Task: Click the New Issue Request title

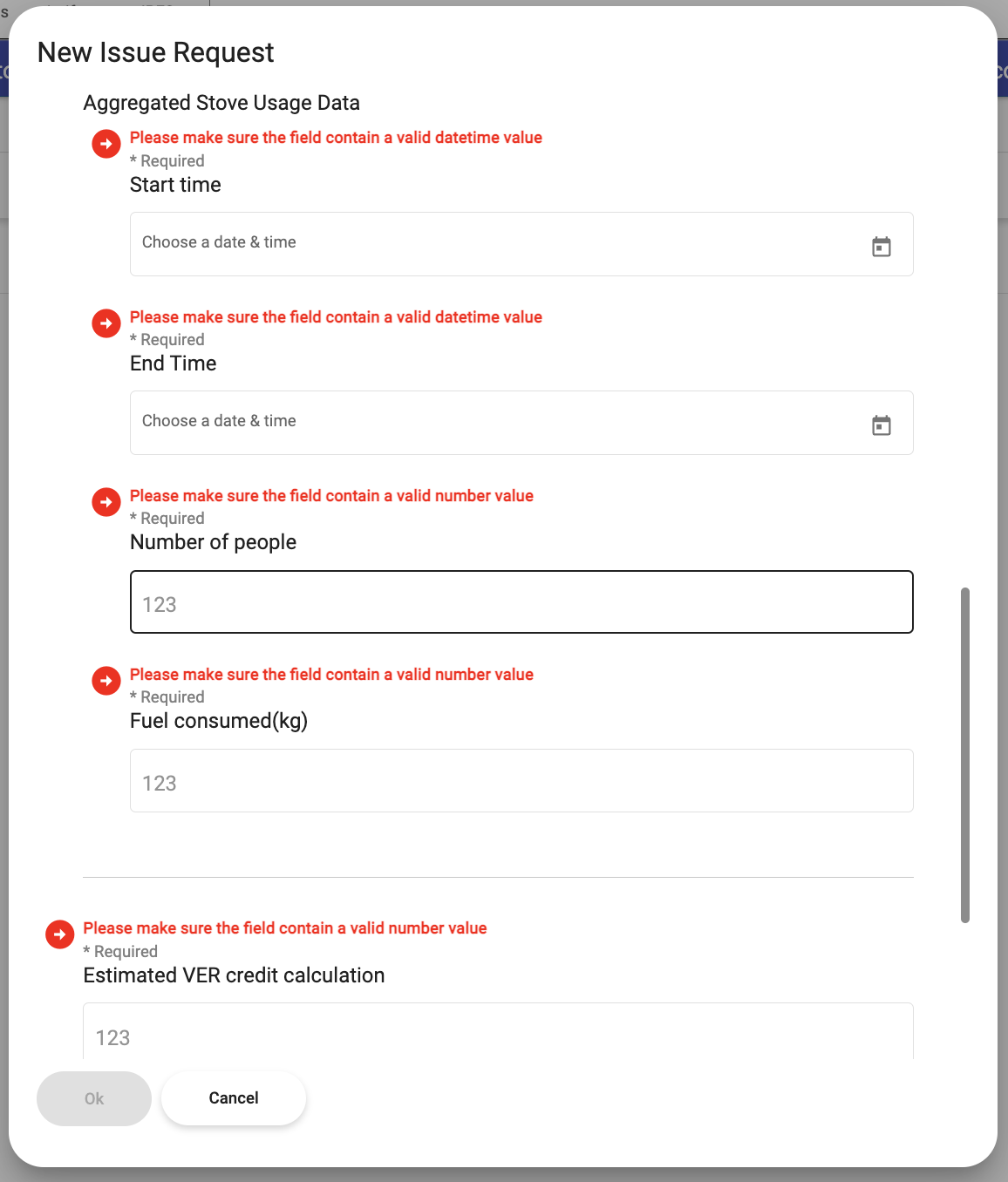Action: tap(155, 53)
